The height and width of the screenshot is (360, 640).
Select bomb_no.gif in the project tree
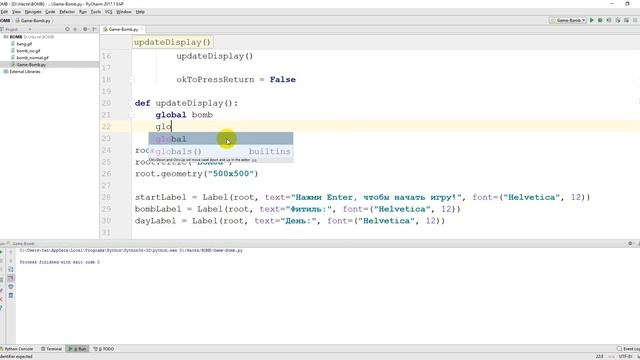tap(28, 51)
